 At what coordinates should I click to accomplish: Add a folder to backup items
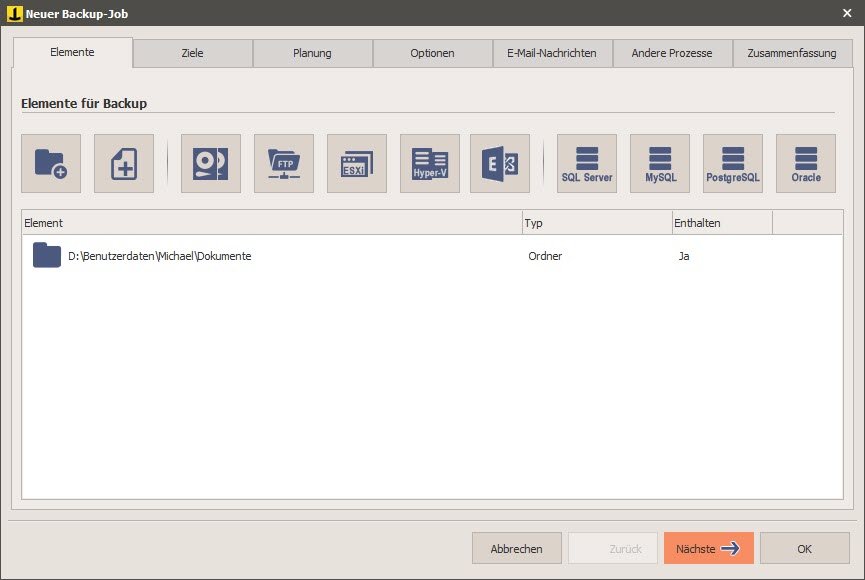pos(51,163)
